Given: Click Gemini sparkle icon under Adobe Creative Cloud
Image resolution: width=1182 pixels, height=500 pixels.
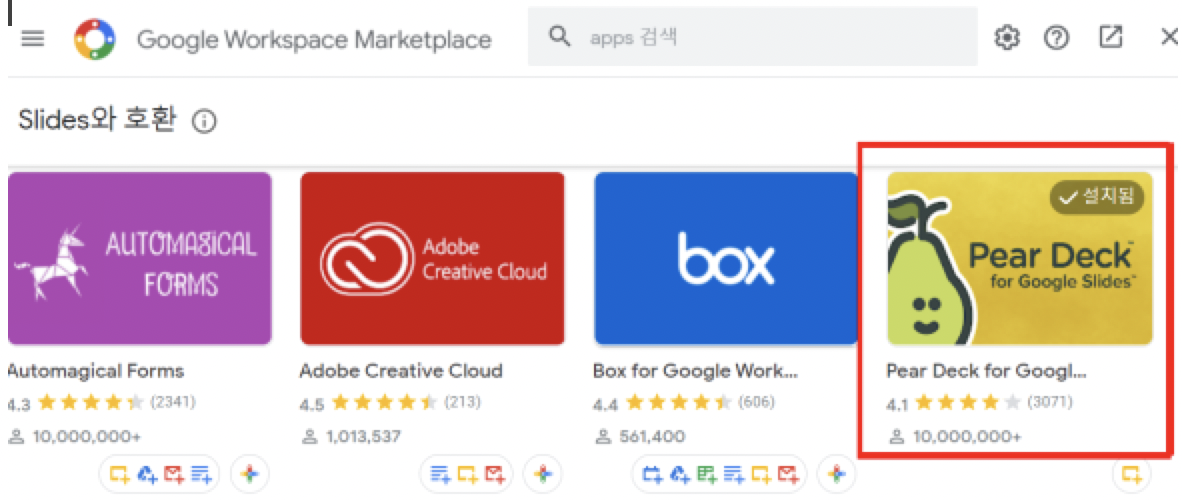Looking at the screenshot, I should [542, 474].
